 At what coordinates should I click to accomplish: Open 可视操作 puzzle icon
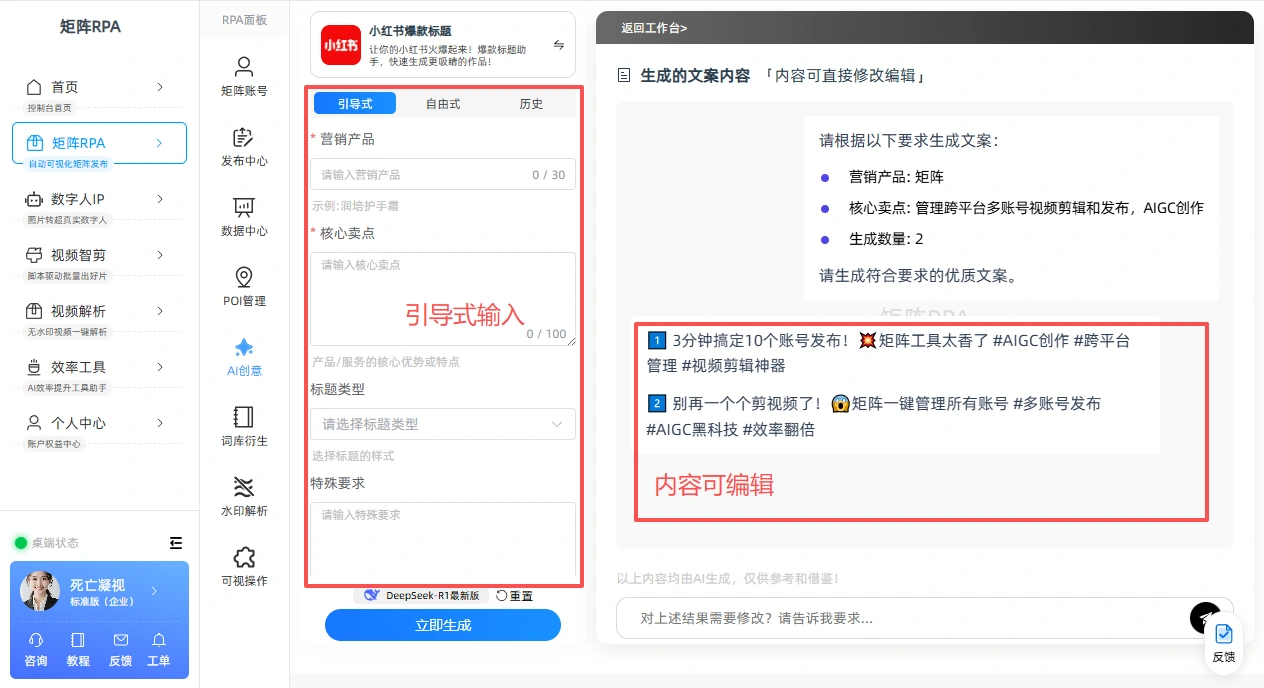pos(244,557)
